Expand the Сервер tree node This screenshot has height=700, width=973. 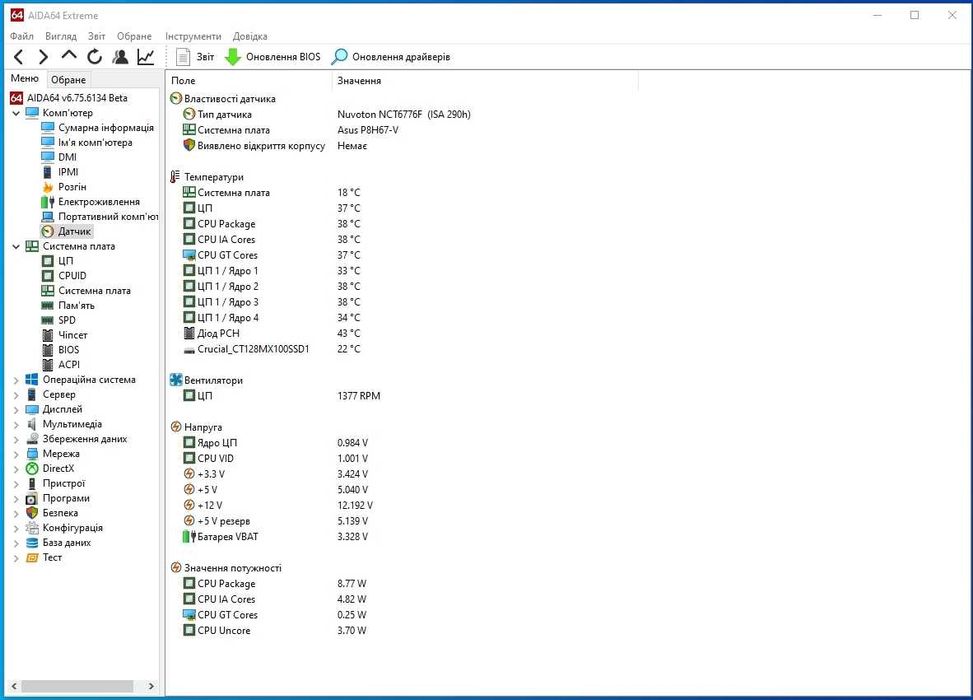point(16,395)
